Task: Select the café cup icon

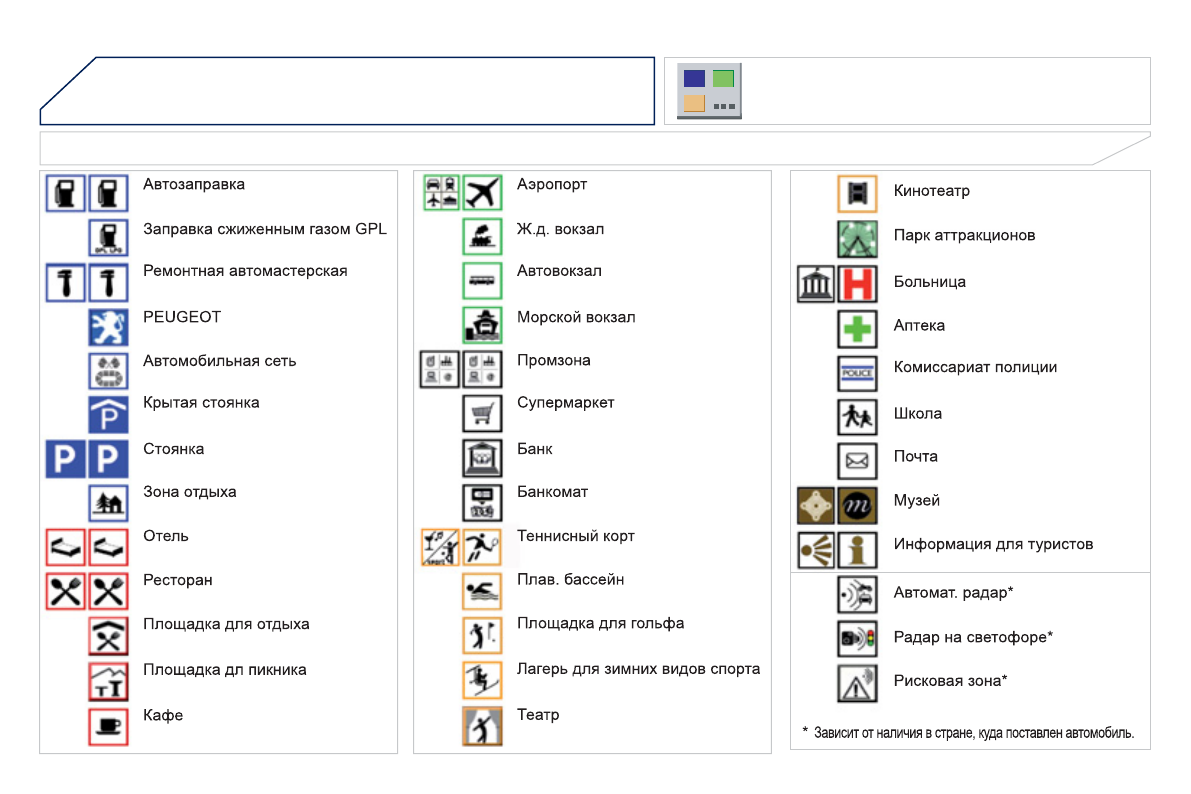Action: coord(108,726)
